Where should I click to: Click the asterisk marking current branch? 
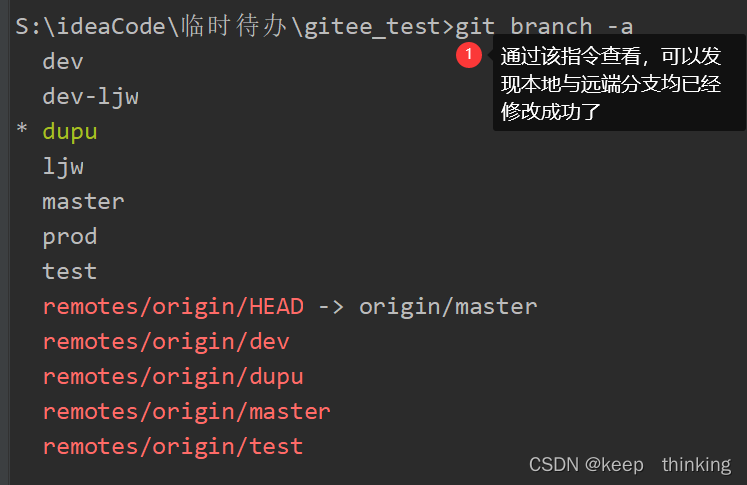click(22, 129)
